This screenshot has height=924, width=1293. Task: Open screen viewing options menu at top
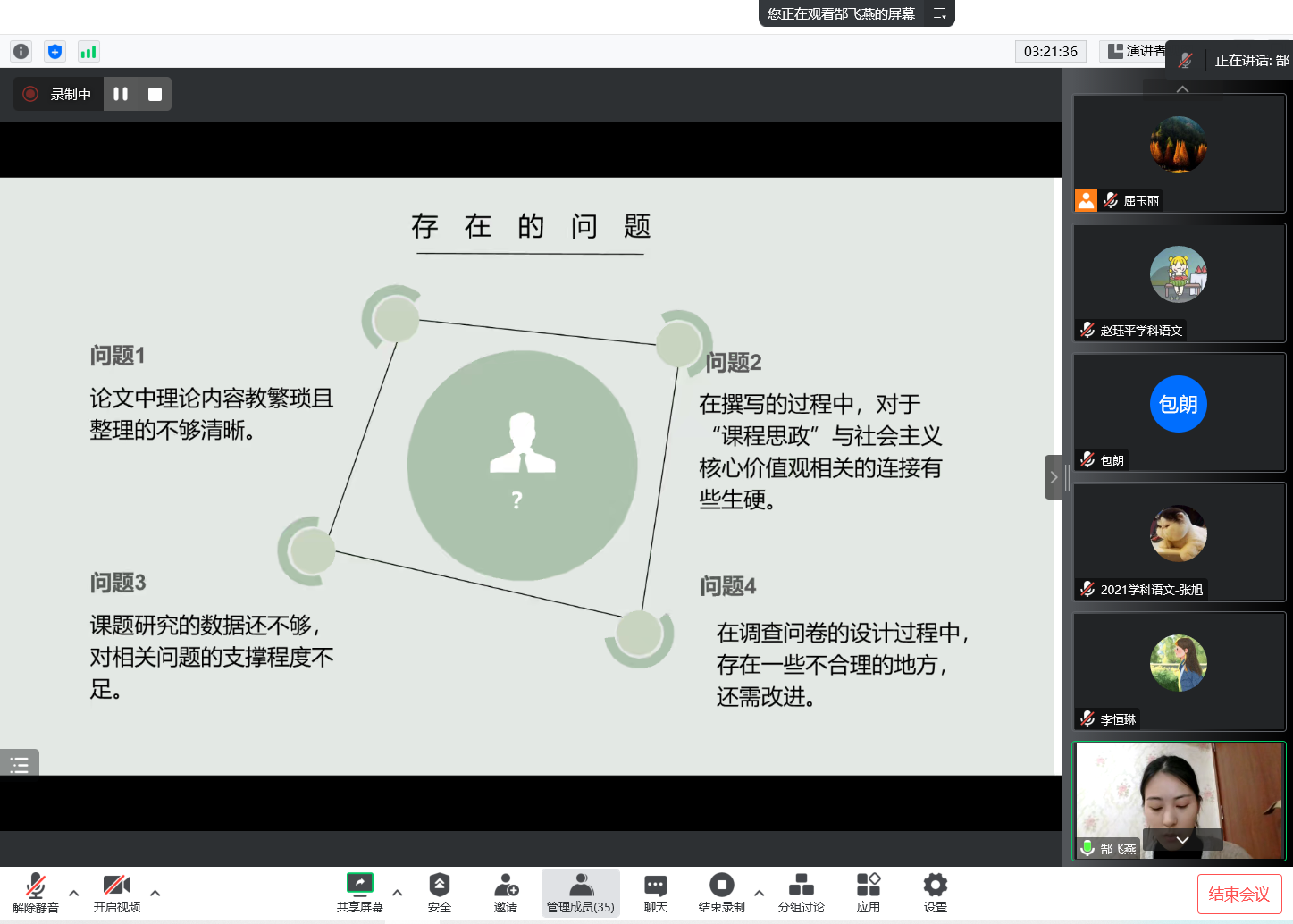[x=939, y=13]
